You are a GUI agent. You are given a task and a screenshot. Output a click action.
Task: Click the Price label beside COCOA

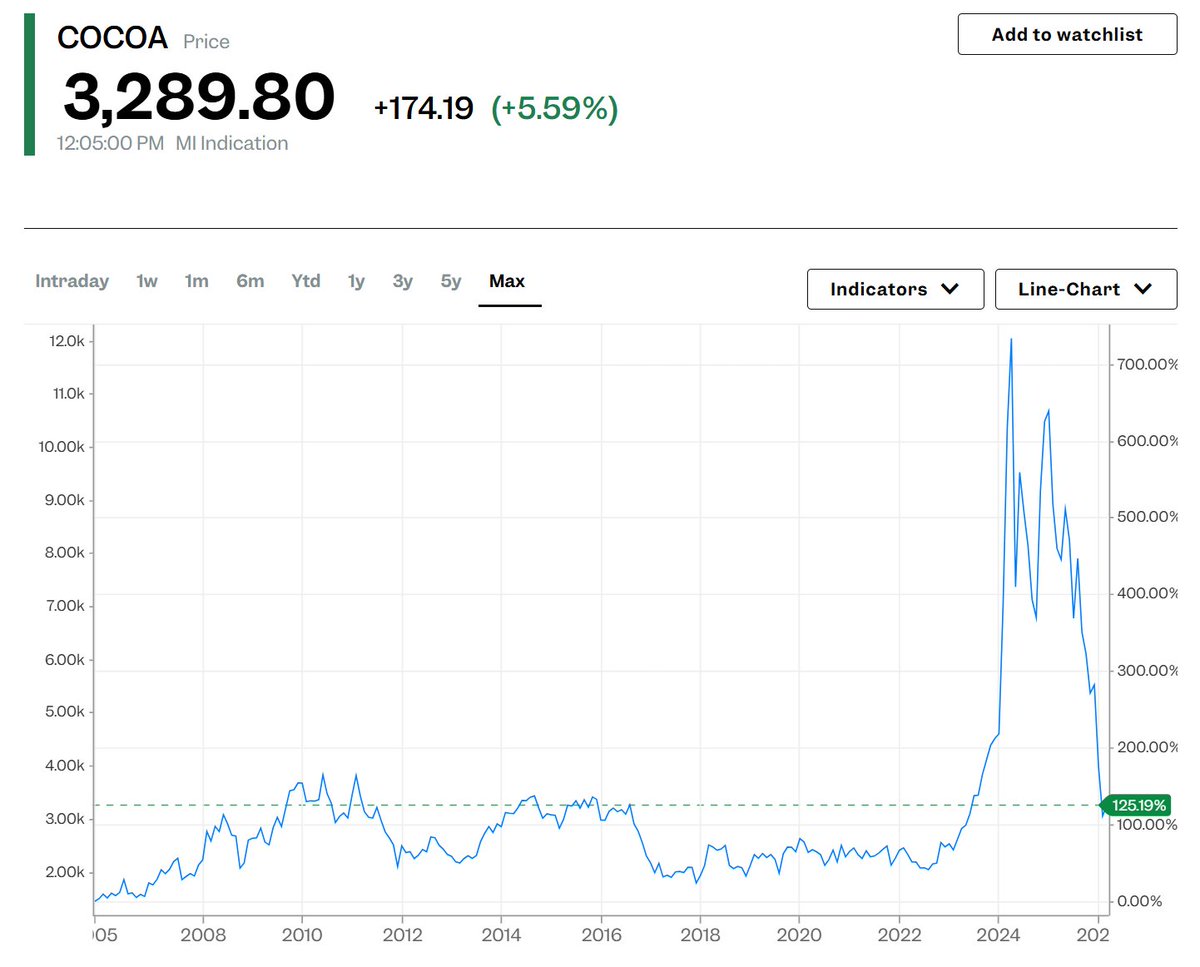tap(206, 42)
